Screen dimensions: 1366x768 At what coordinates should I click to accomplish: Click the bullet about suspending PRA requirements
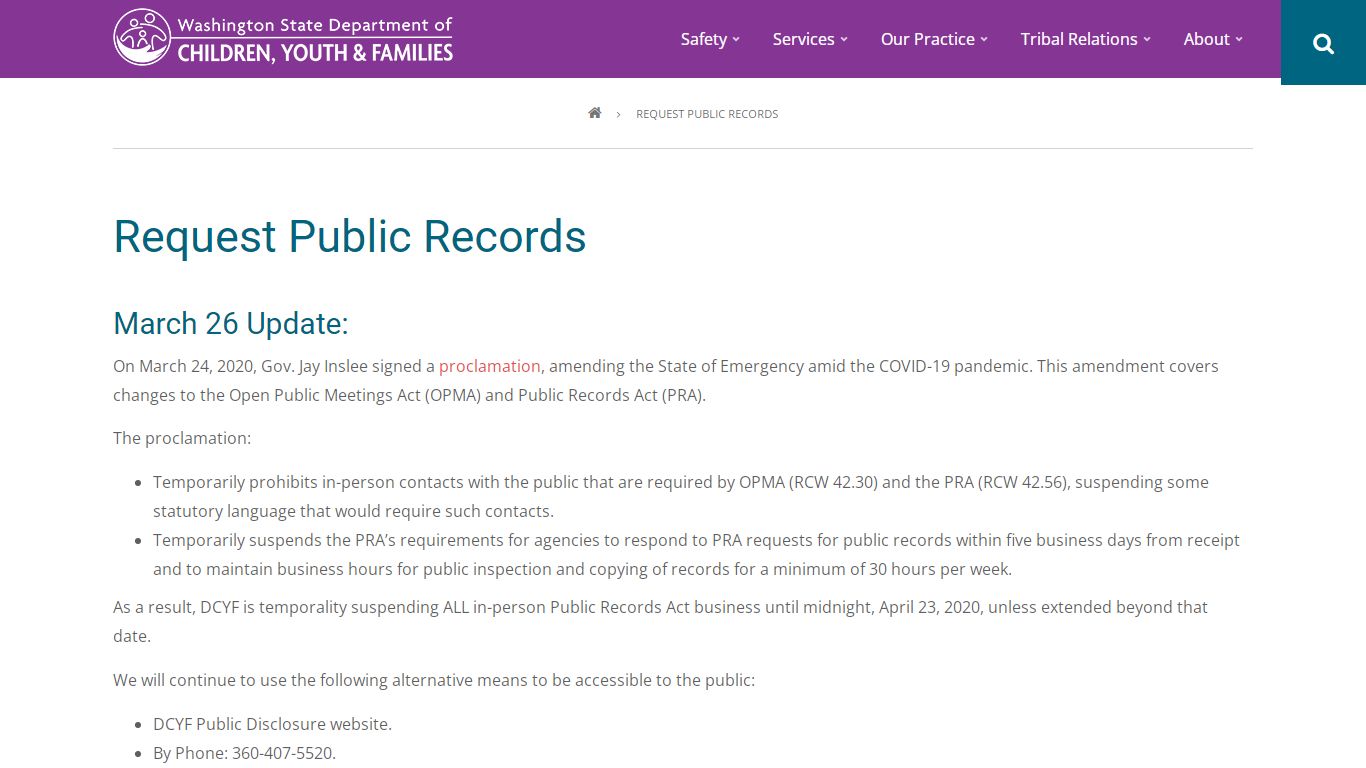(x=696, y=554)
